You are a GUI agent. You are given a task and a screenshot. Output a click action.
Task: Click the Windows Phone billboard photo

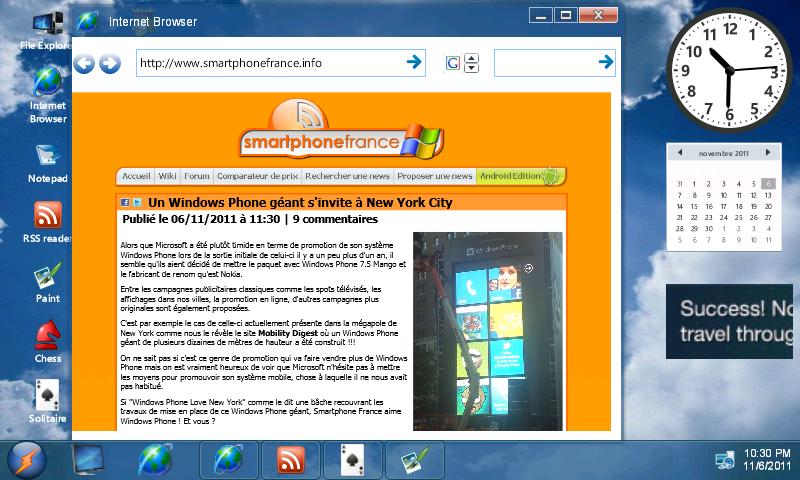(x=488, y=332)
